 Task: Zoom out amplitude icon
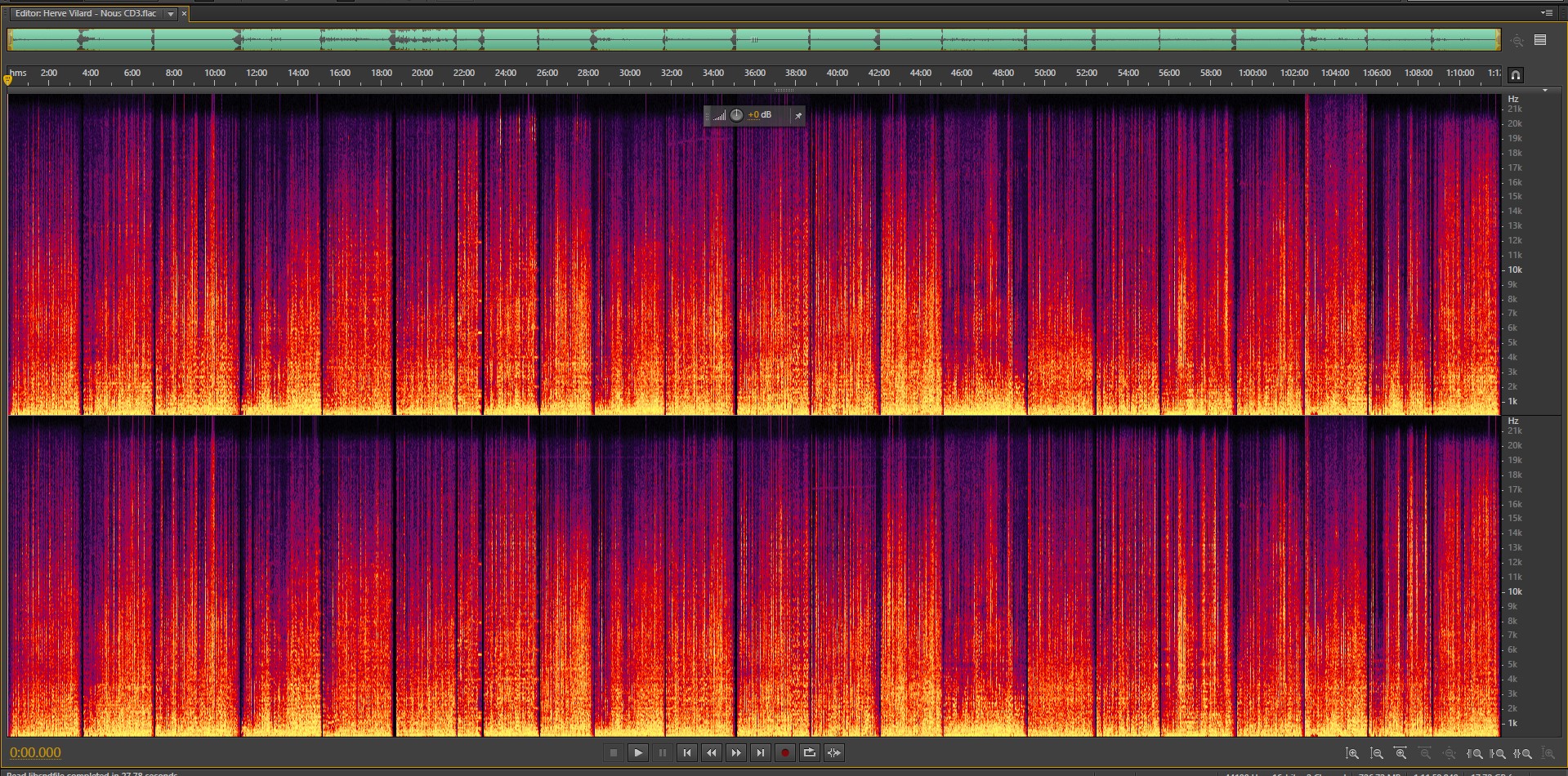click(x=1377, y=754)
